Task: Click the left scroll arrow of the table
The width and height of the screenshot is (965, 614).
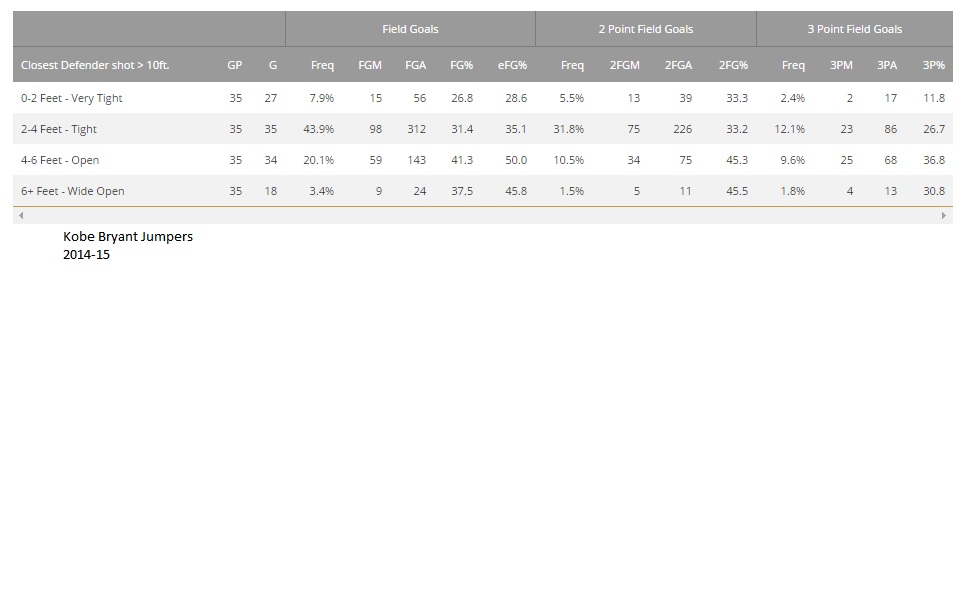Action: 21,215
